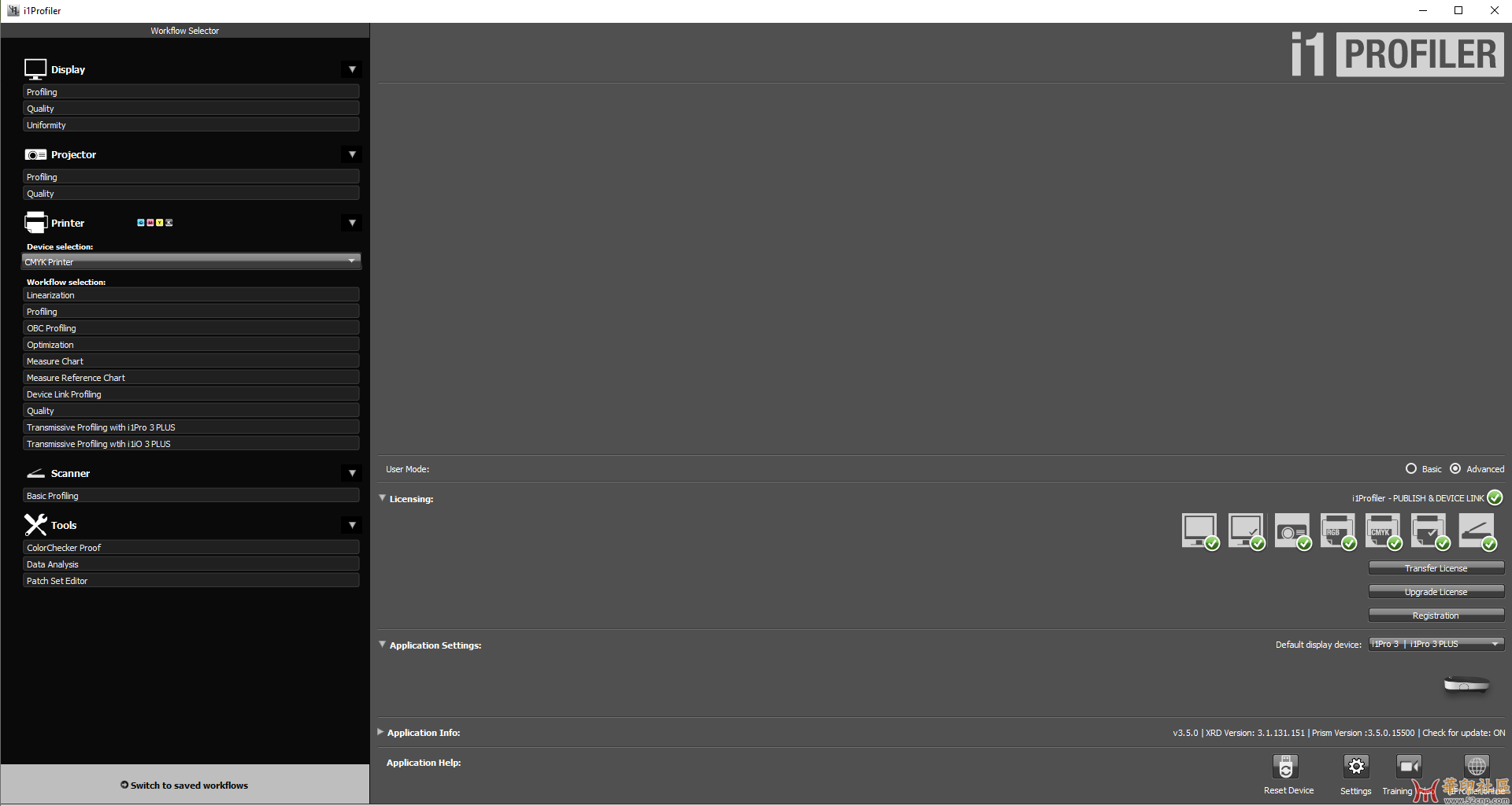Viewport: 1512px width, 806px height.
Task: Select OBC Profiling workflow
Action: (191, 328)
